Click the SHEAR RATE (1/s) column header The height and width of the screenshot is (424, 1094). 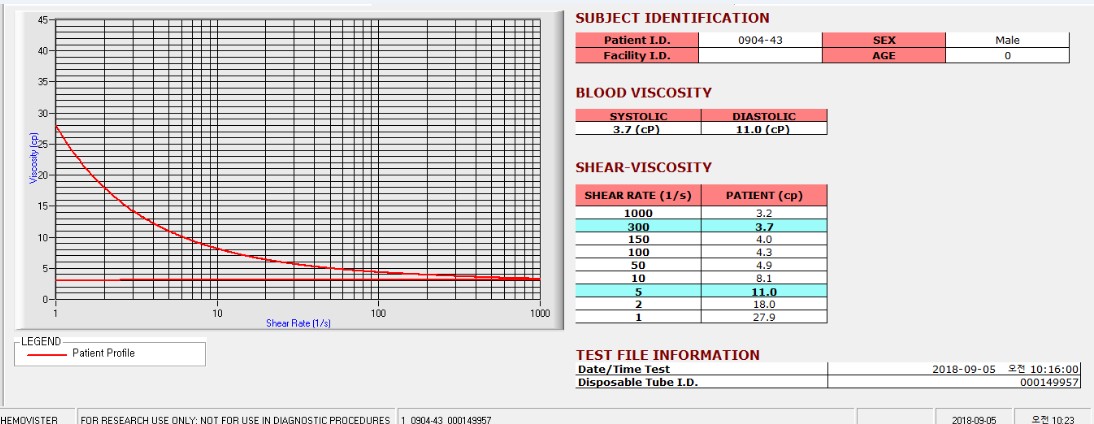tap(638, 195)
